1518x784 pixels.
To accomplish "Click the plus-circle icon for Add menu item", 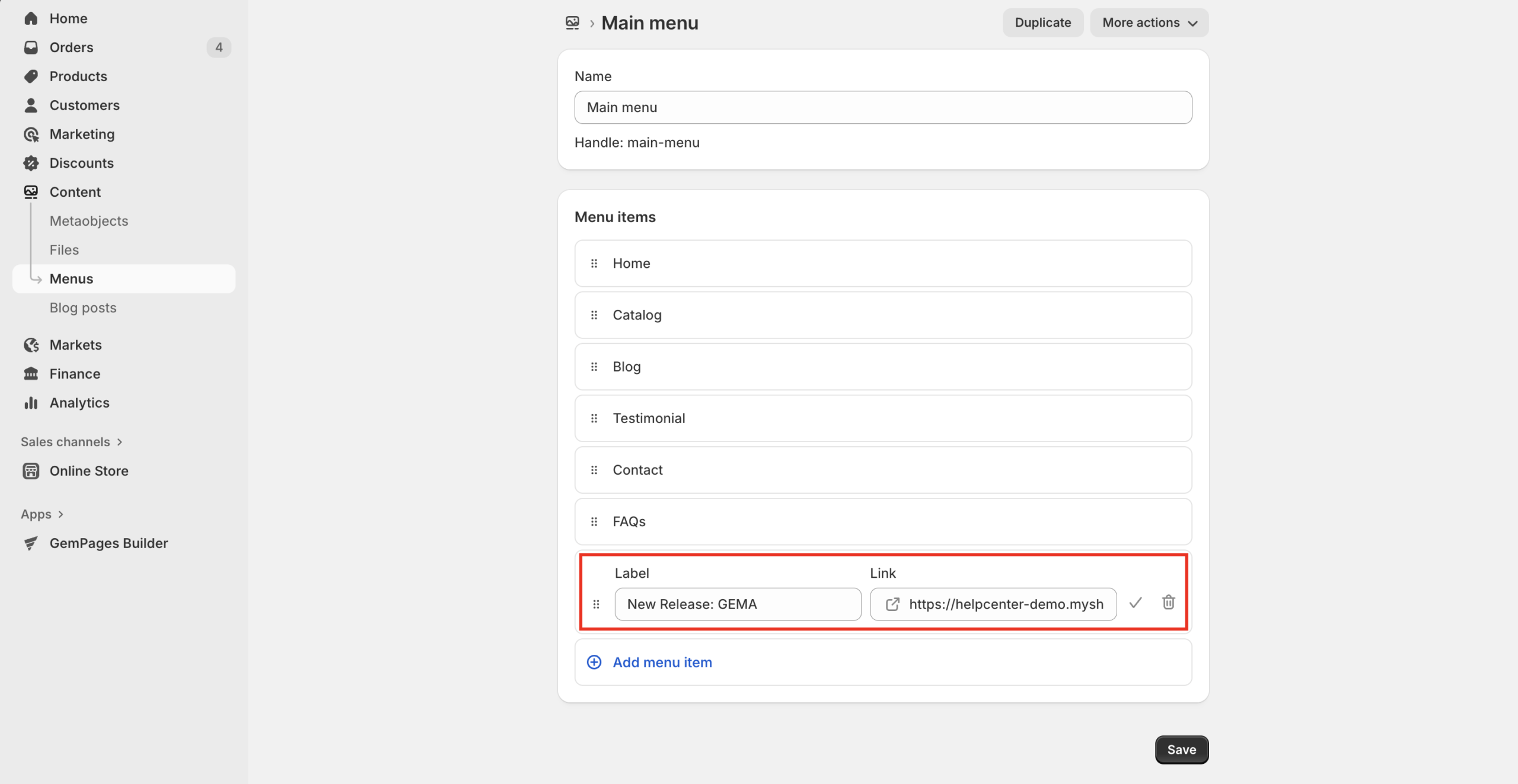I will click(594, 662).
